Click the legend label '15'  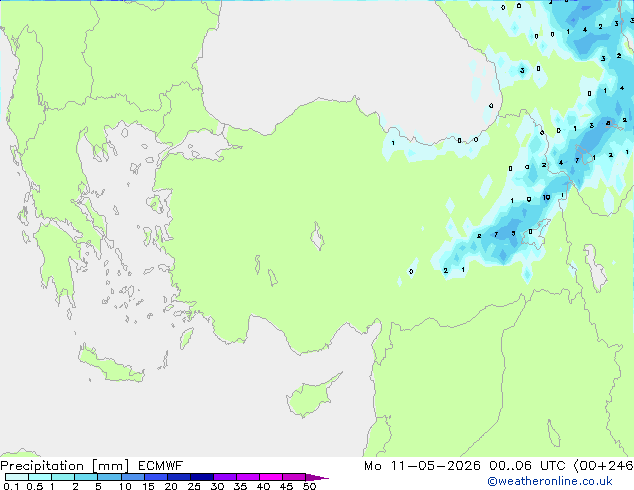148,486
